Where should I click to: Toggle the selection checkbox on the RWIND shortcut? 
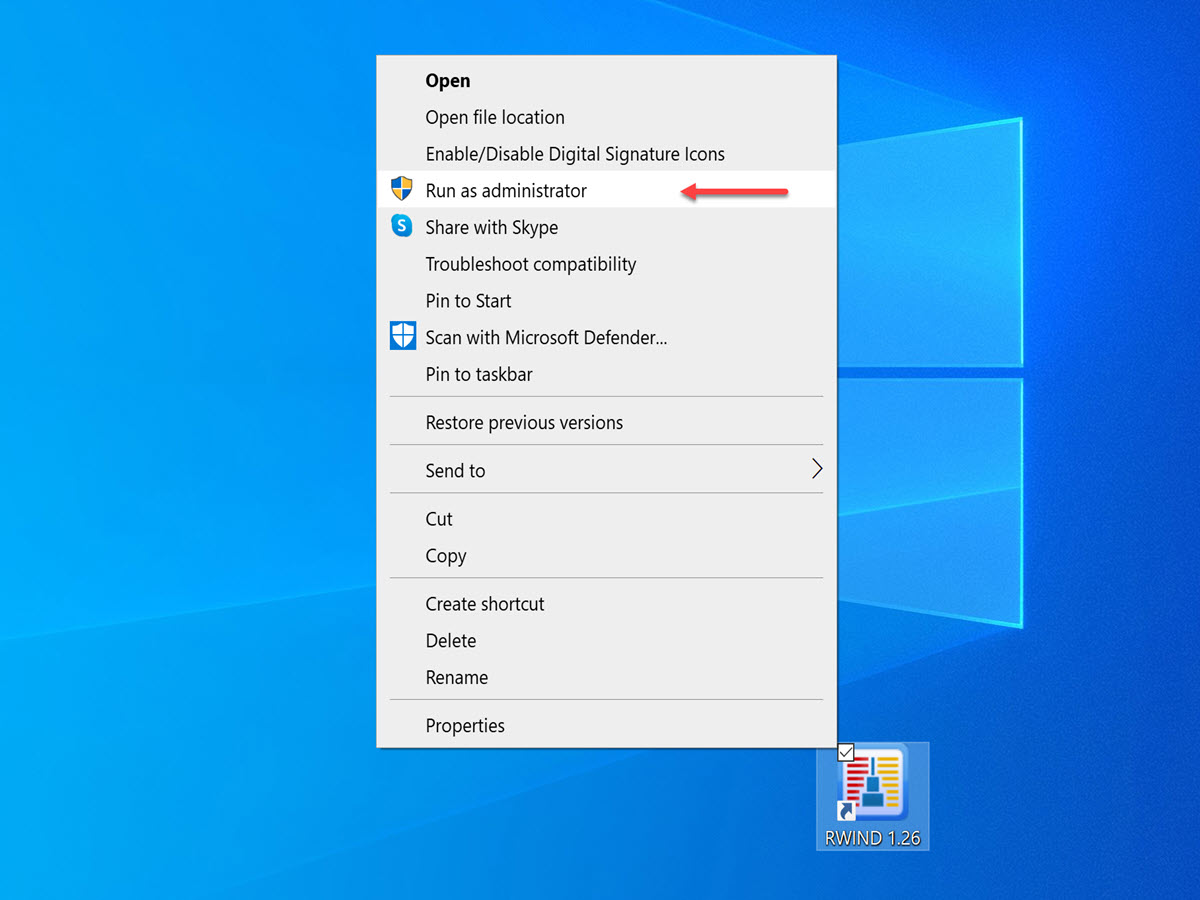click(x=845, y=752)
